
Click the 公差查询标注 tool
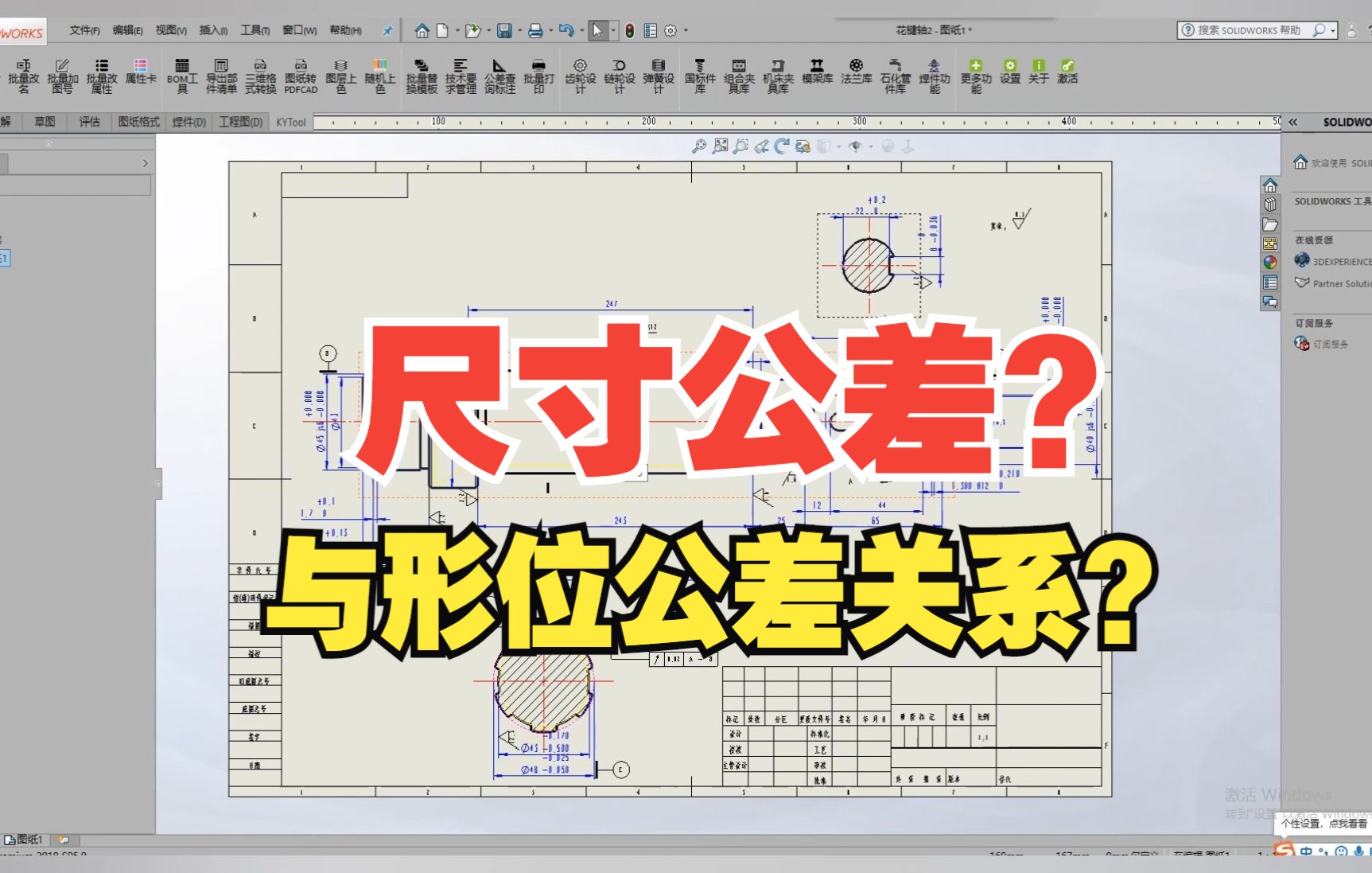(x=499, y=76)
